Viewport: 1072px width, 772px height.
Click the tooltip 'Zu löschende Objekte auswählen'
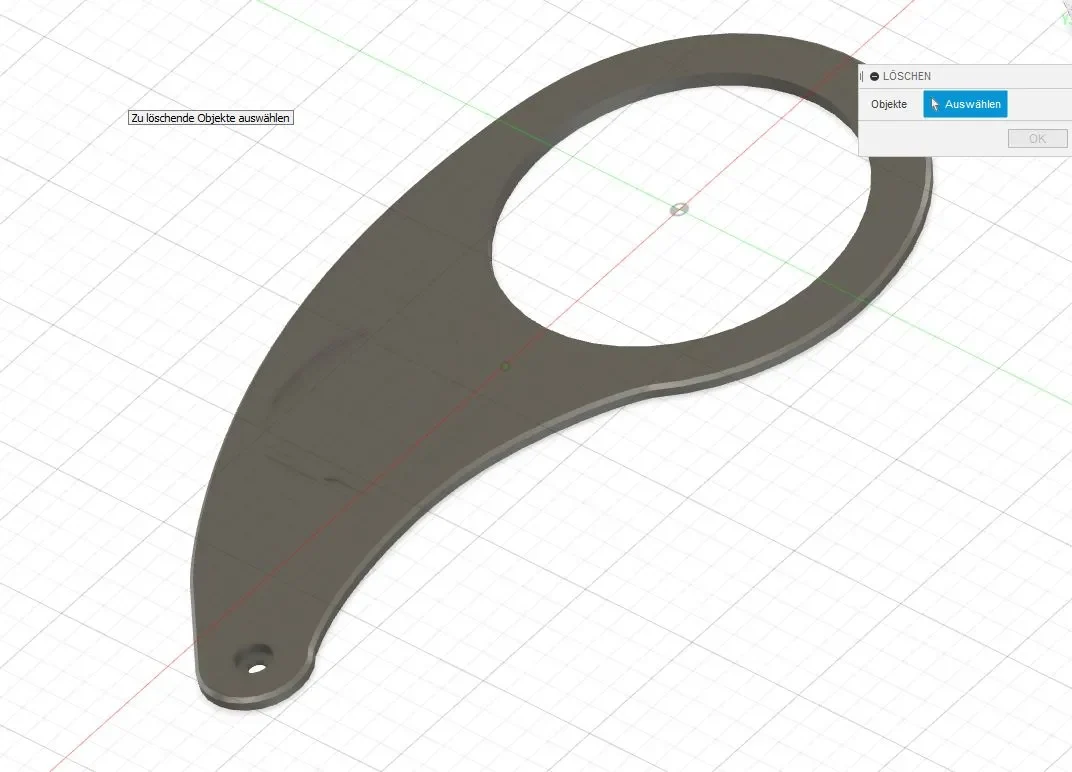[x=211, y=118]
